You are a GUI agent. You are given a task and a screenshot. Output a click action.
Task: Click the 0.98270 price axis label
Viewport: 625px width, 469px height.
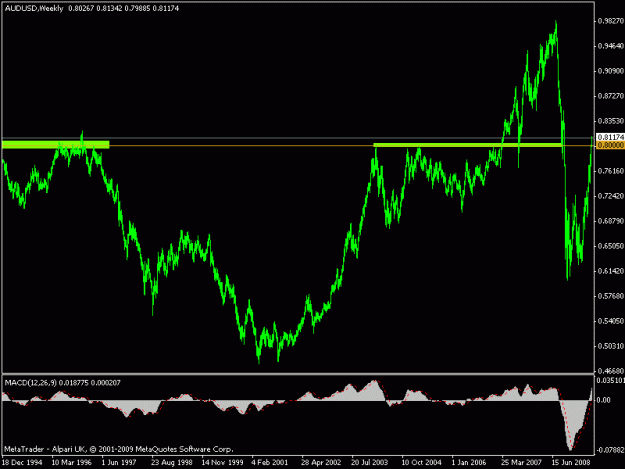pyautogui.click(x=611, y=21)
